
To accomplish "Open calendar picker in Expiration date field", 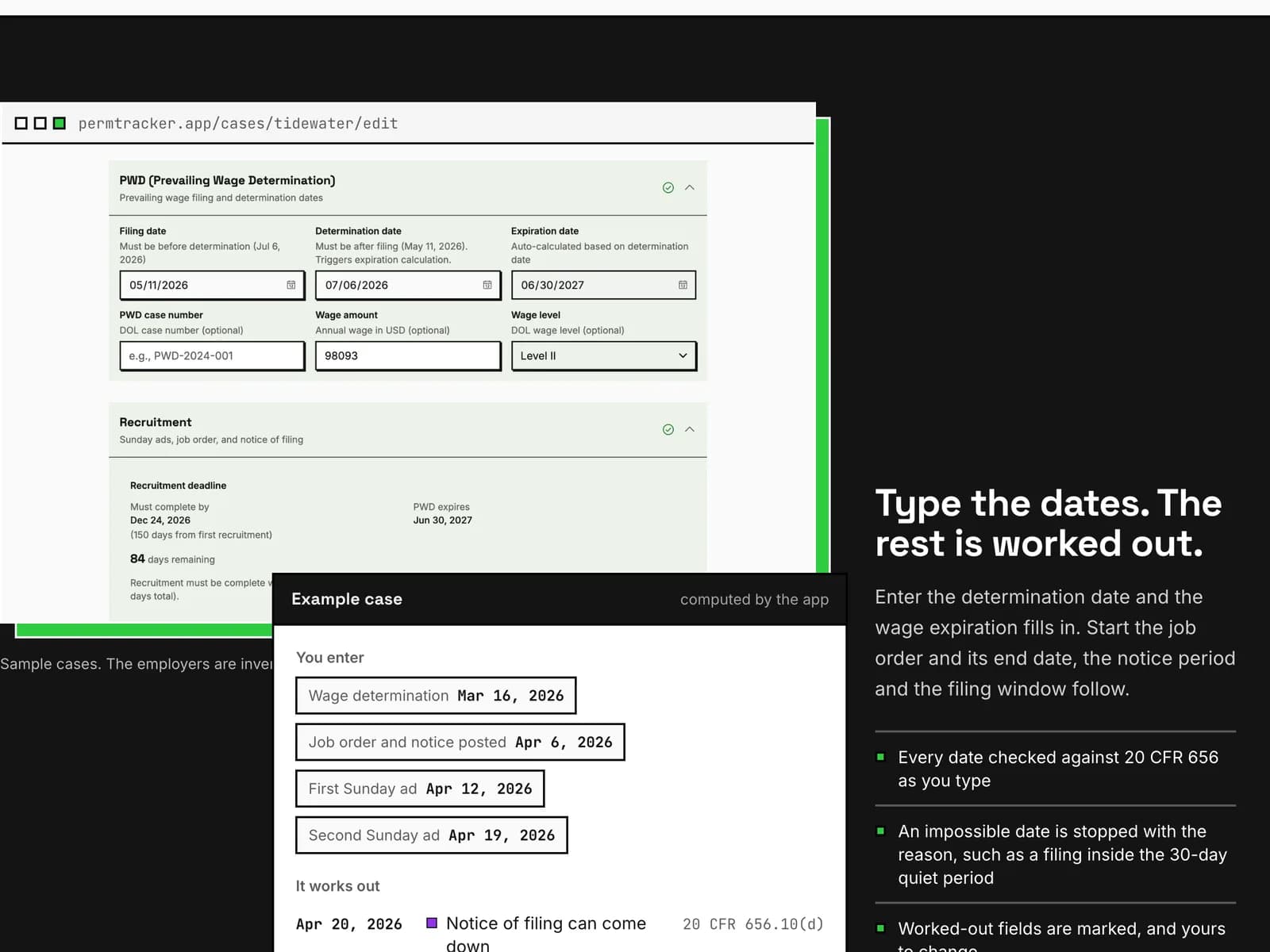I will pos(683,285).
